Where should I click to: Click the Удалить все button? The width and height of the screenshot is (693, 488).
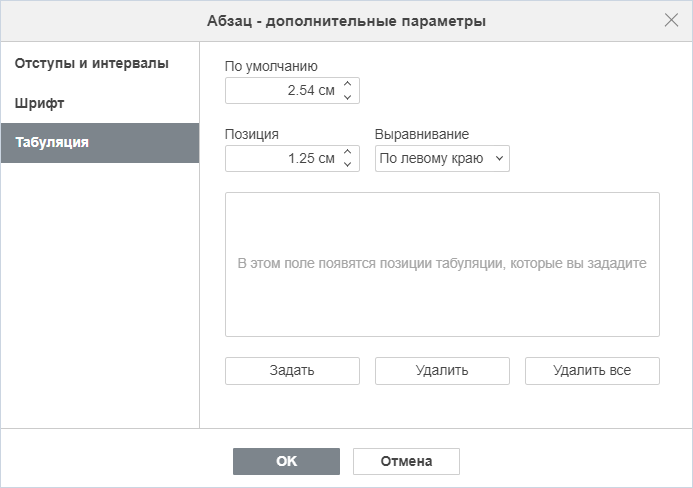(592, 370)
